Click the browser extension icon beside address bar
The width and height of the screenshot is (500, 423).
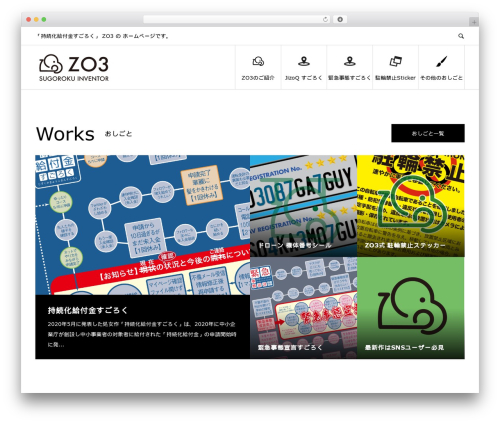click(340, 19)
